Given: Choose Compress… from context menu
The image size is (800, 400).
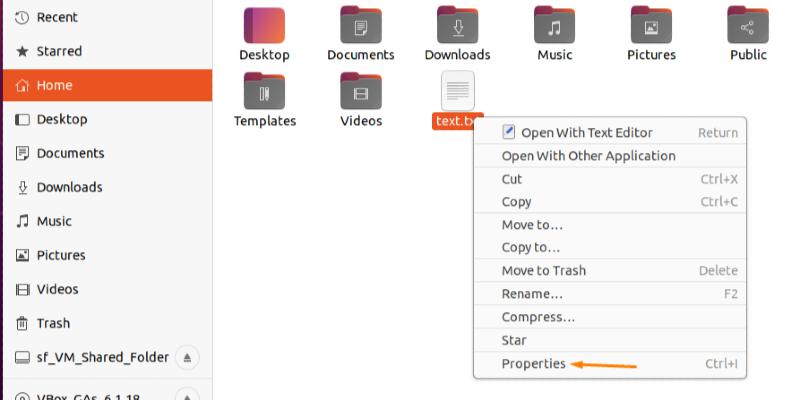Looking at the screenshot, I should point(610,317).
